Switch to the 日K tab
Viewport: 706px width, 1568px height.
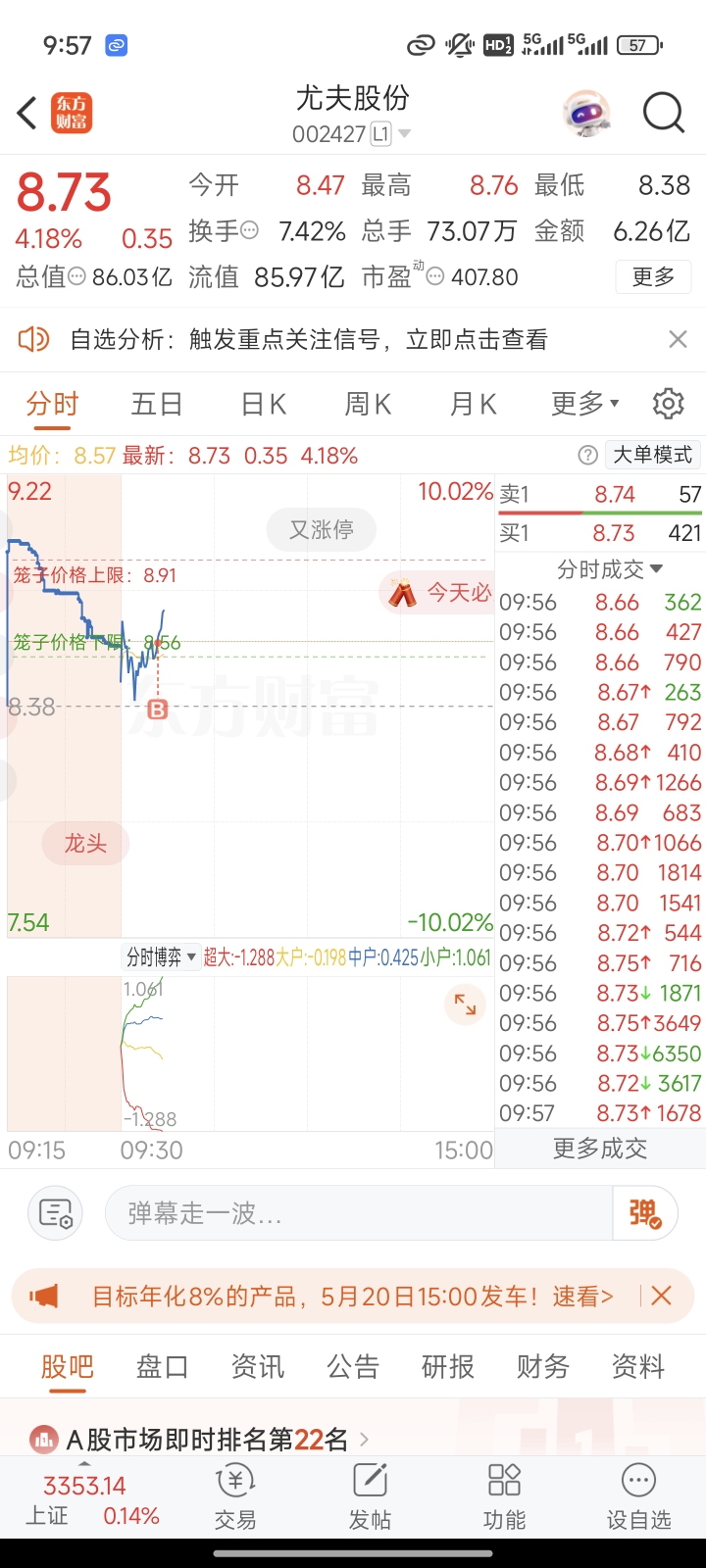coord(263,403)
